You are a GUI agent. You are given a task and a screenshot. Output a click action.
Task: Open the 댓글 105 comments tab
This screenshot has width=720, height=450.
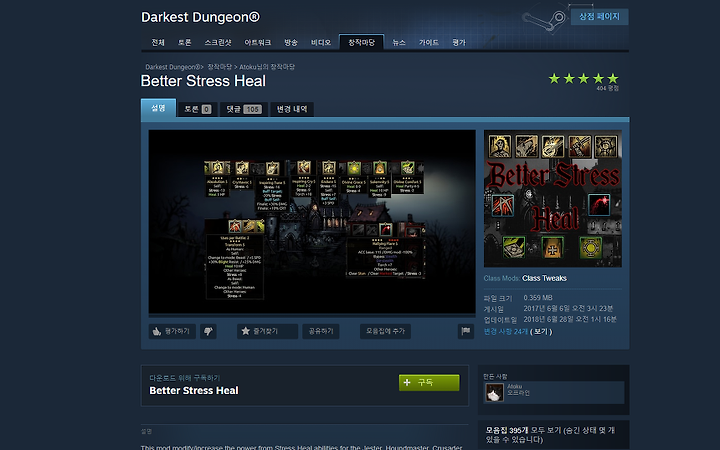244,109
